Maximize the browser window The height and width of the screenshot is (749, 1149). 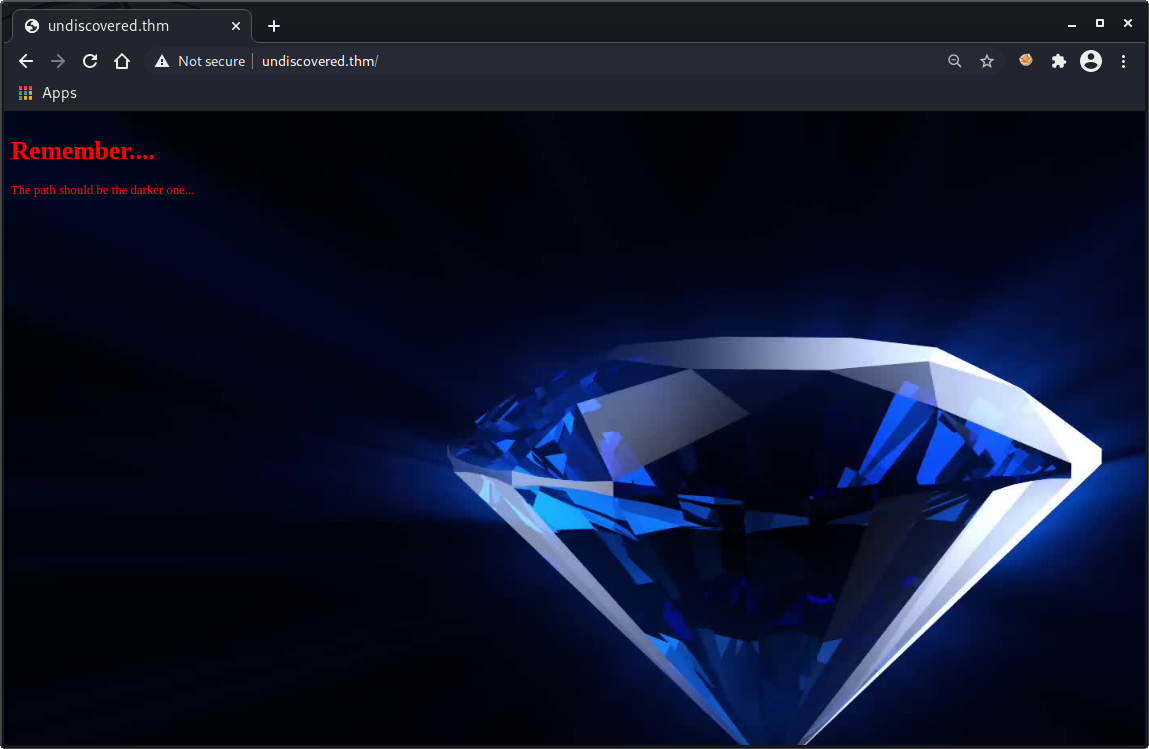point(1100,23)
